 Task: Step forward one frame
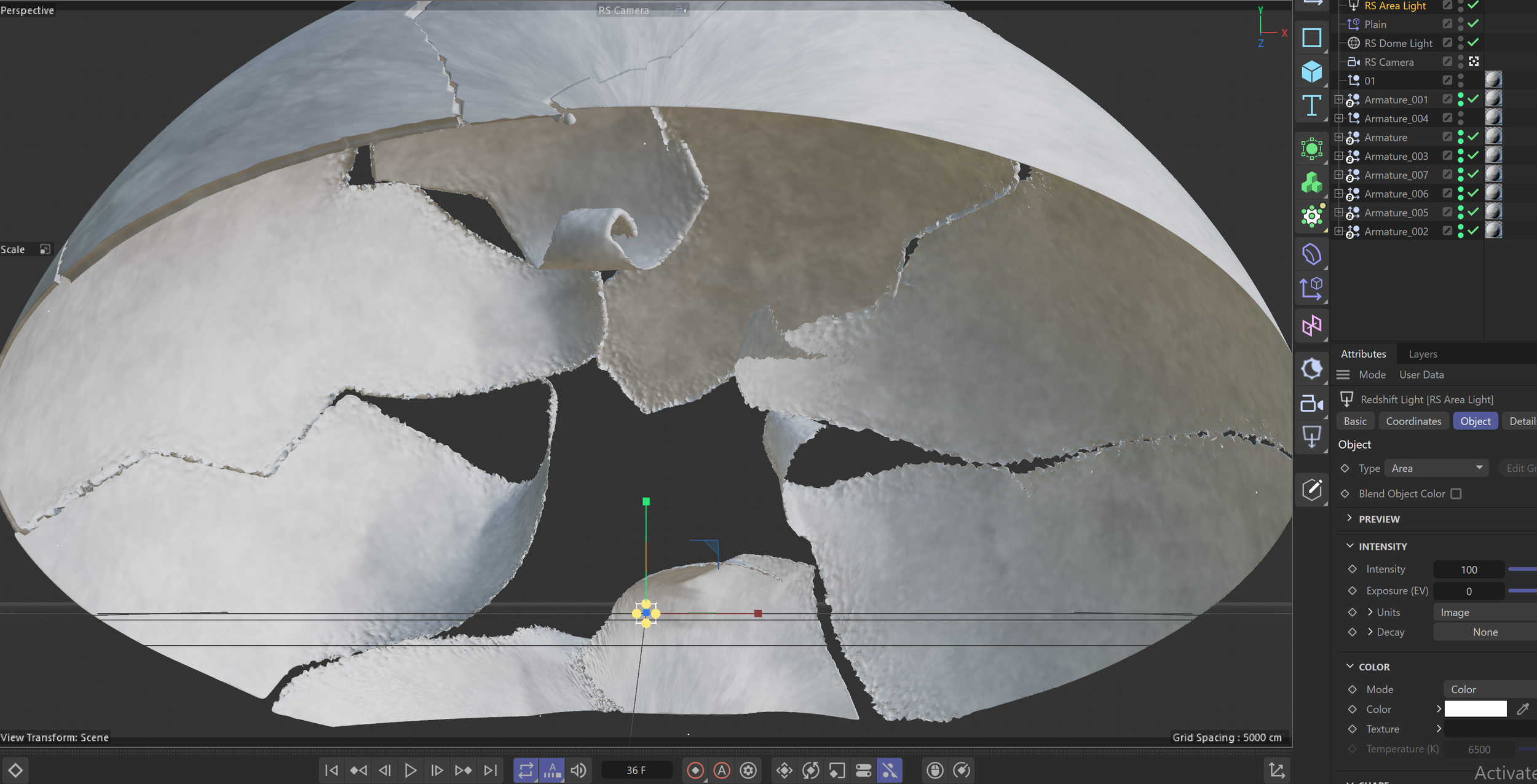tap(437, 770)
